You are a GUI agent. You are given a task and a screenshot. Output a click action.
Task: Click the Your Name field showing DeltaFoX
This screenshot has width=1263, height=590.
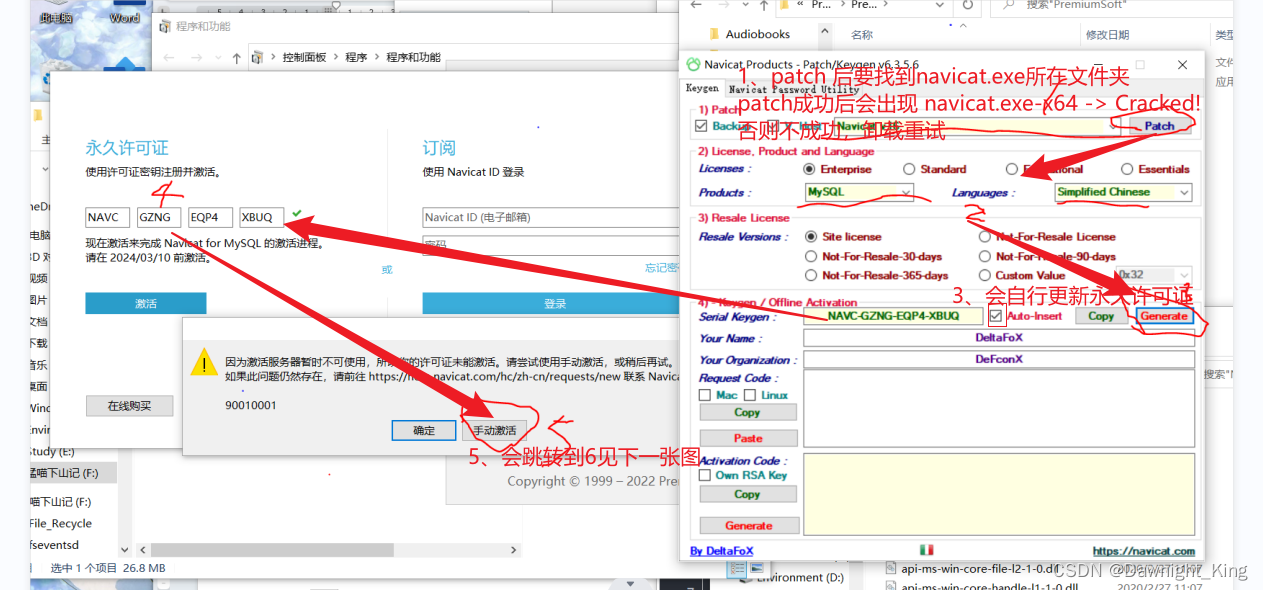click(999, 338)
